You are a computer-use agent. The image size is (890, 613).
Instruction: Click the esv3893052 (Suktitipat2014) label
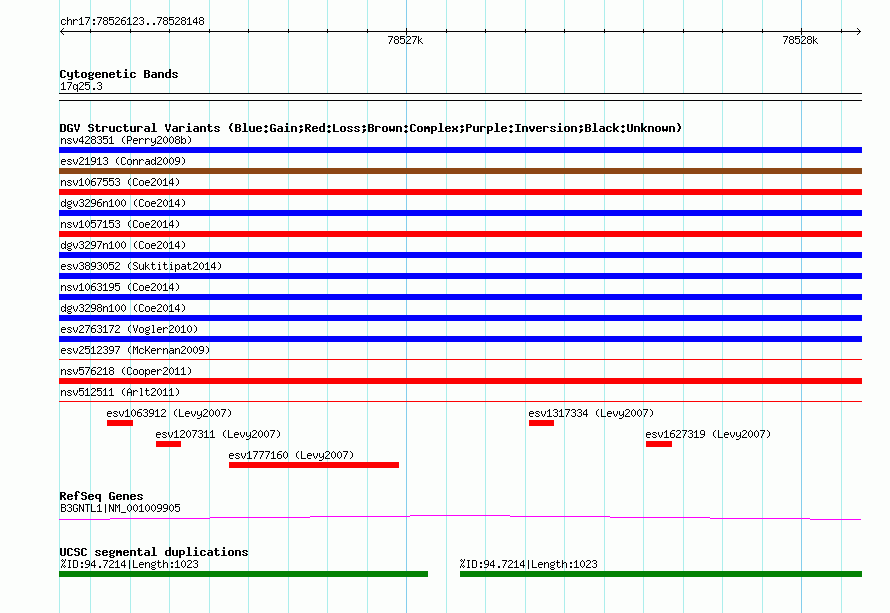(x=141, y=266)
